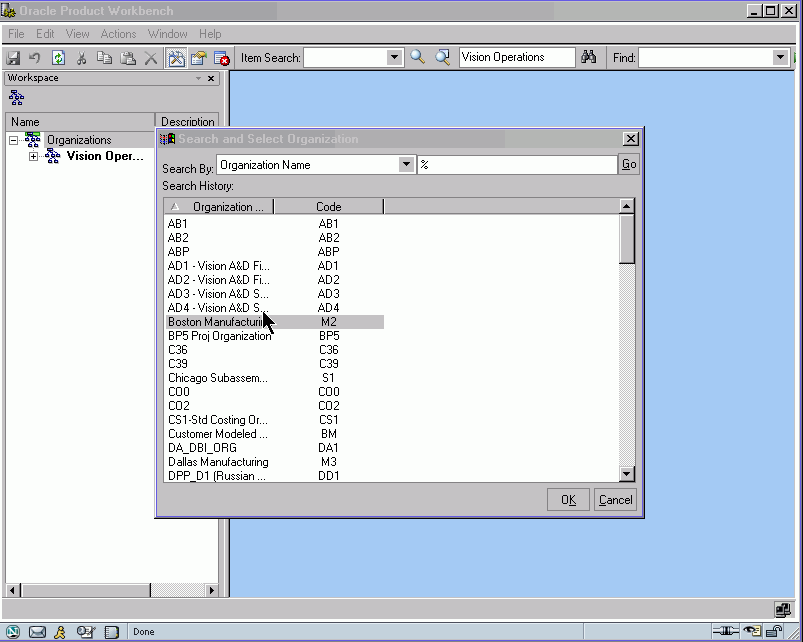Click the Go button in the search dialog

[629, 164]
